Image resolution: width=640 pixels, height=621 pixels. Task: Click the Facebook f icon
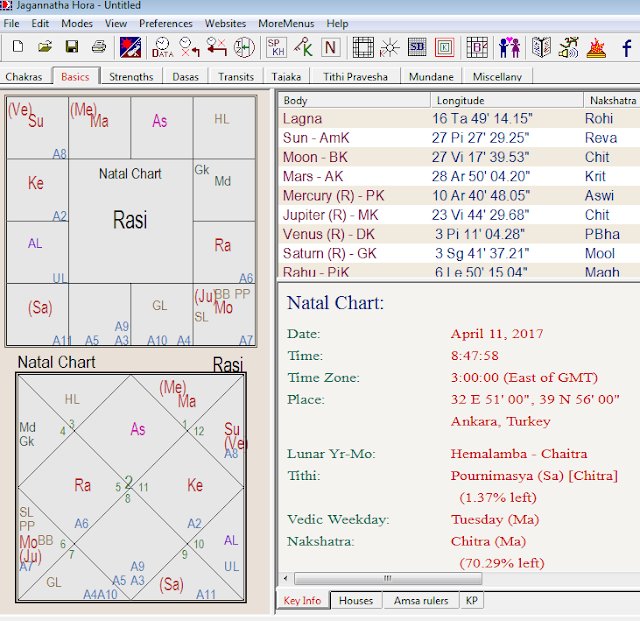(x=627, y=47)
